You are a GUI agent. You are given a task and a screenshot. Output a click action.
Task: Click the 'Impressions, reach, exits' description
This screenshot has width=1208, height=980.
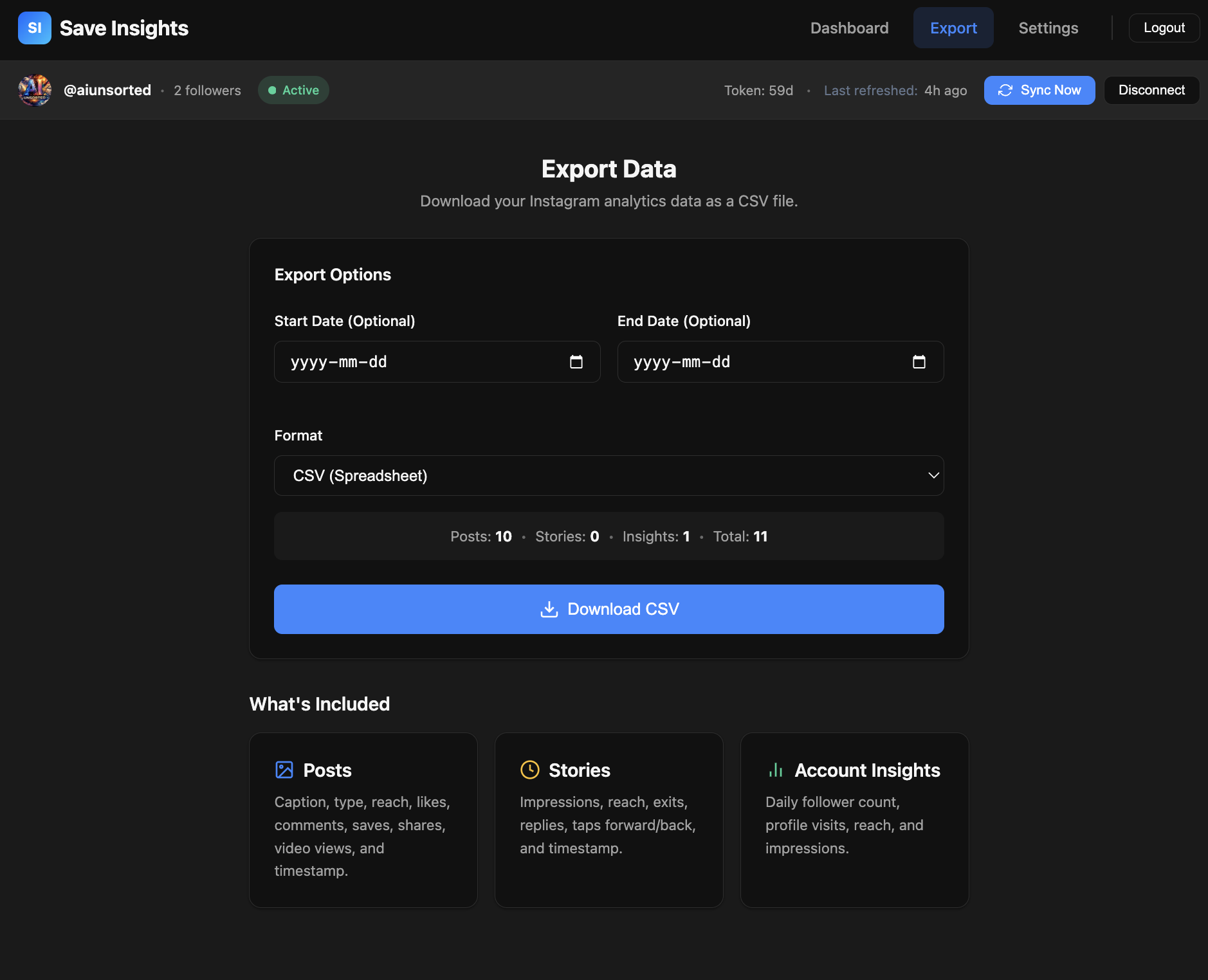coord(608,825)
